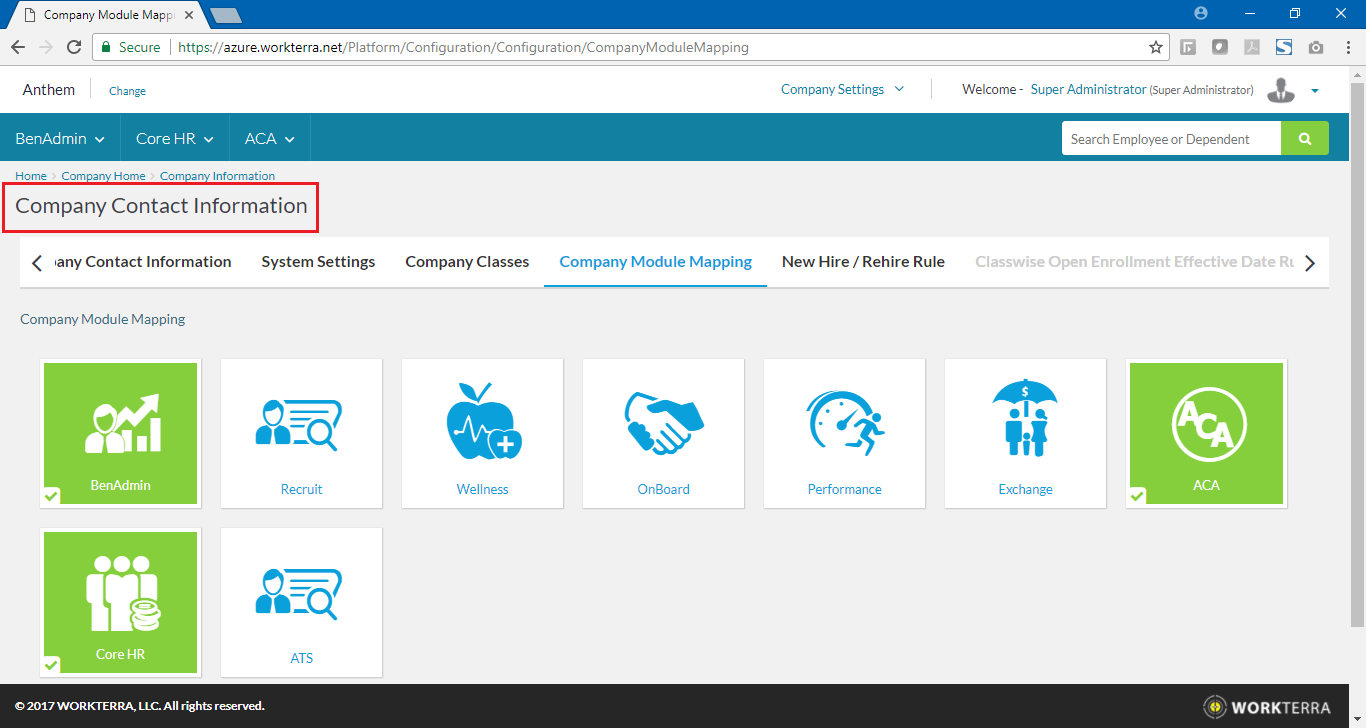1366x728 pixels.
Task: Go to Company Home breadcrumb link
Action: pyautogui.click(x=103, y=176)
